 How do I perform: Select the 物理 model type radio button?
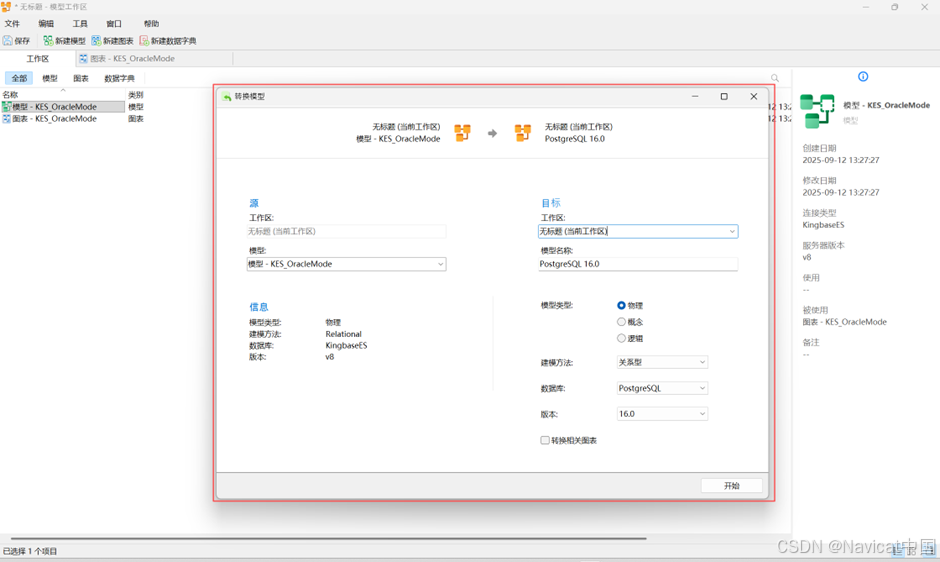tap(621, 305)
